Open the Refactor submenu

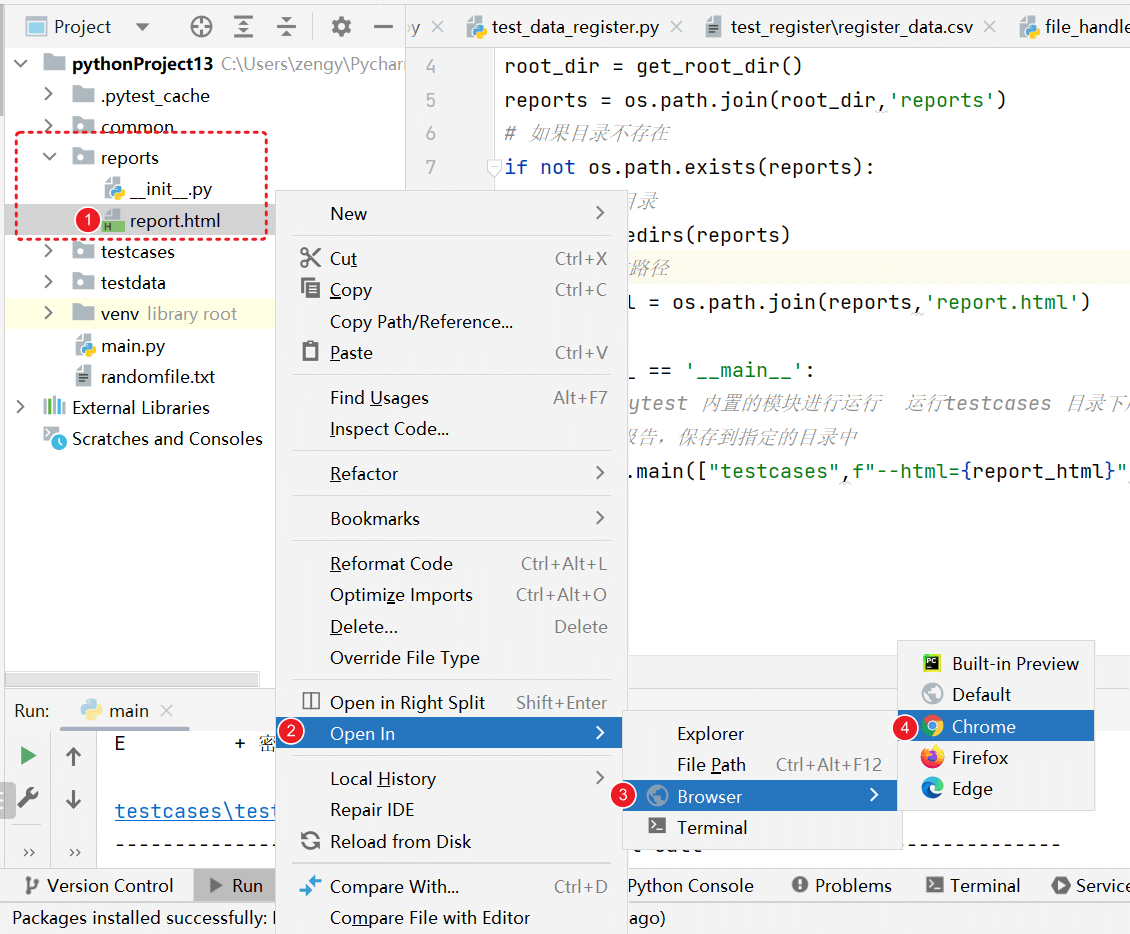(452, 473)
